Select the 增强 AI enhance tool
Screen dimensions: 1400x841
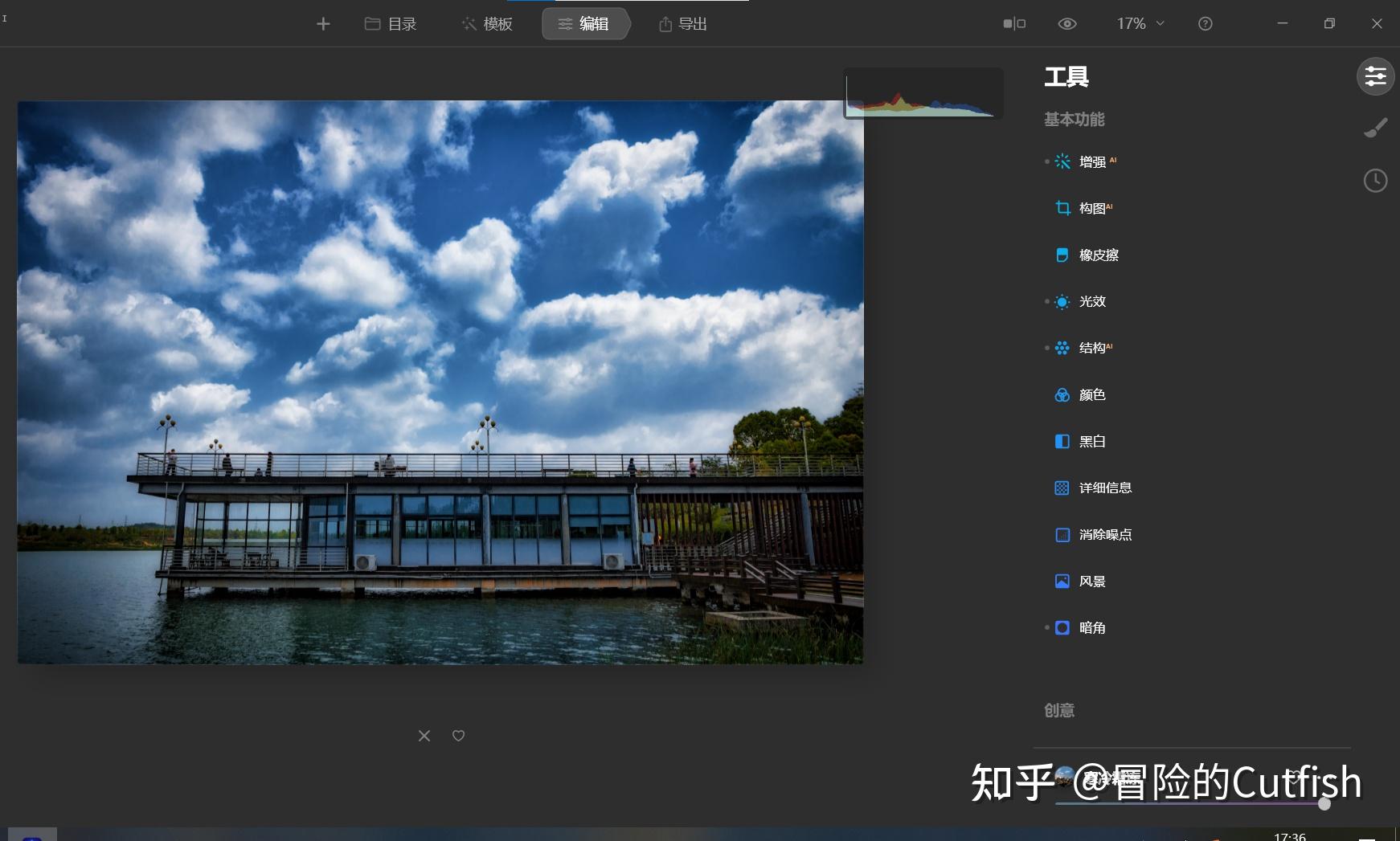(1091, 161)
